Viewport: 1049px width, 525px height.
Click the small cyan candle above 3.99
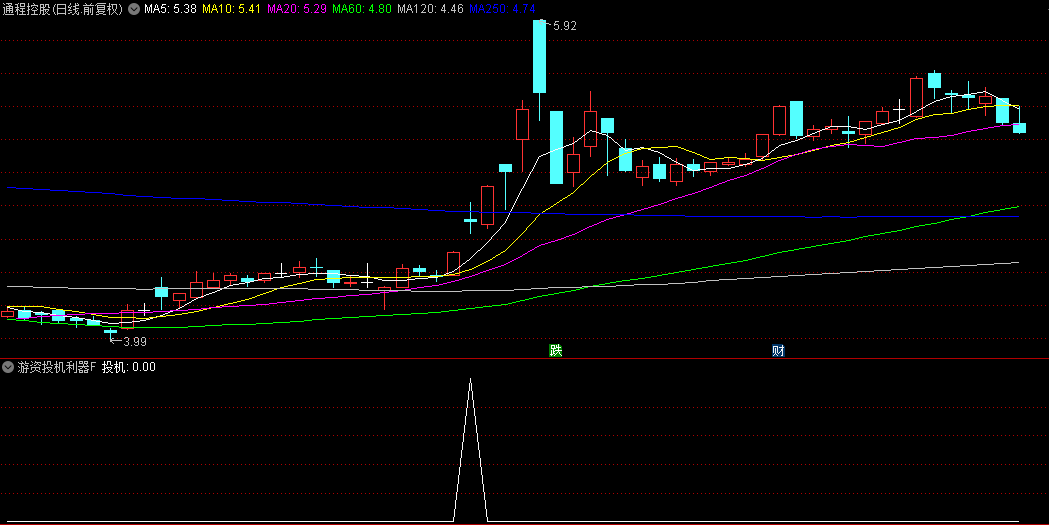point(110,331)
